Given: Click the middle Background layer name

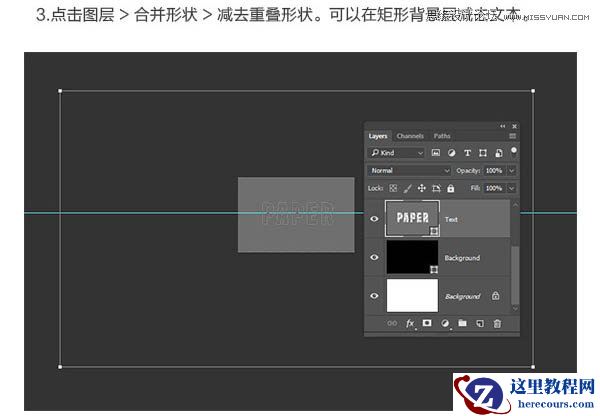Looking at the screenshot, I should [462, 258].
